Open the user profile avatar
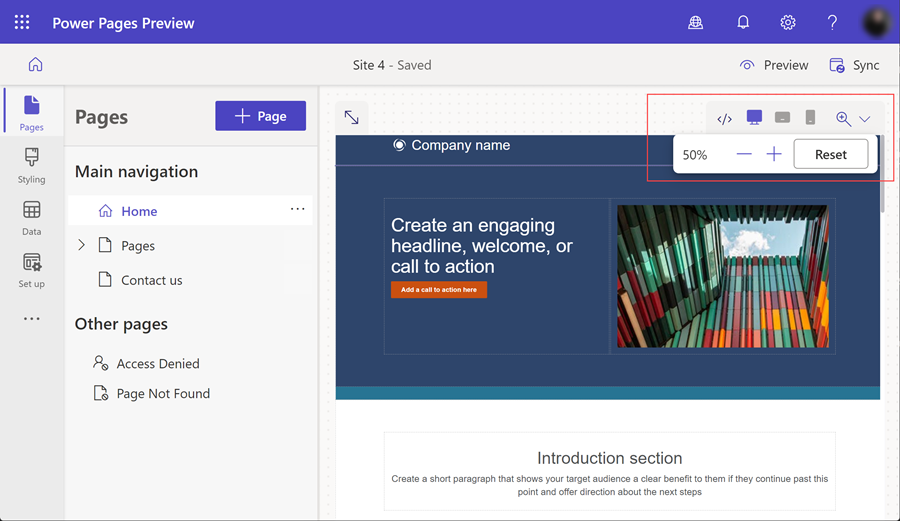Viewport: 900px width, 521px height. click(x=877, y=22)
